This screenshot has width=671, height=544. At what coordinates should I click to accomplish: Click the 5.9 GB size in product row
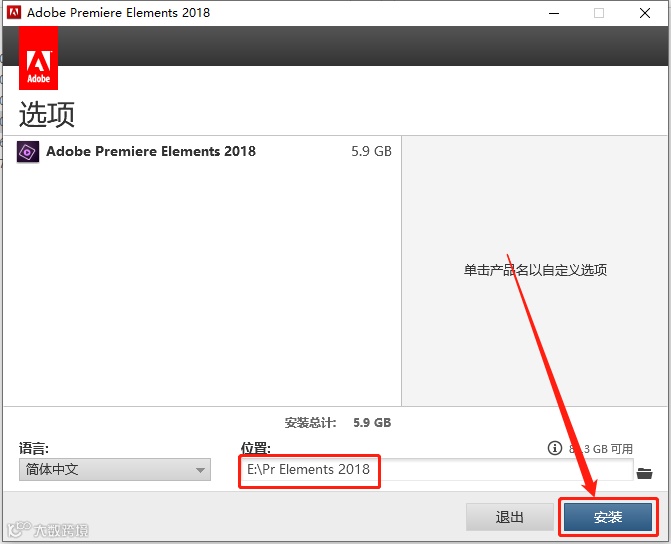coord(371,151)
